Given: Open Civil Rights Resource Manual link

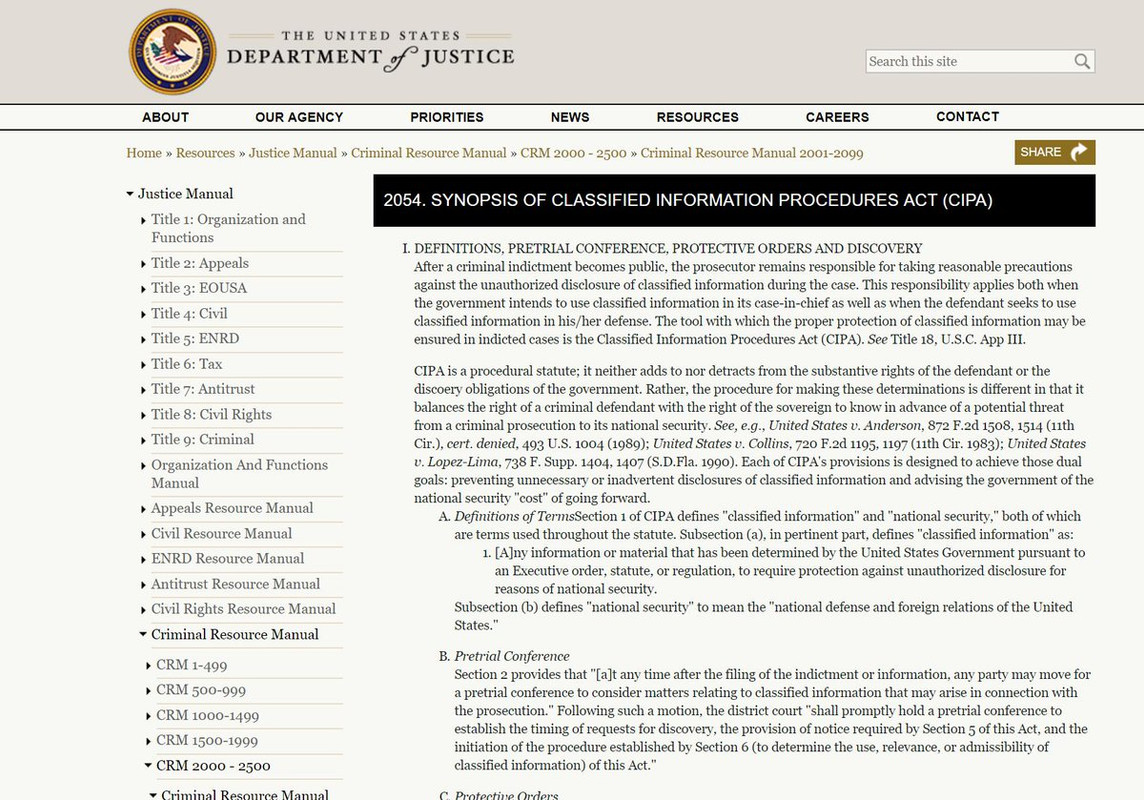Looking at the screenshot, I should (243, 609).
